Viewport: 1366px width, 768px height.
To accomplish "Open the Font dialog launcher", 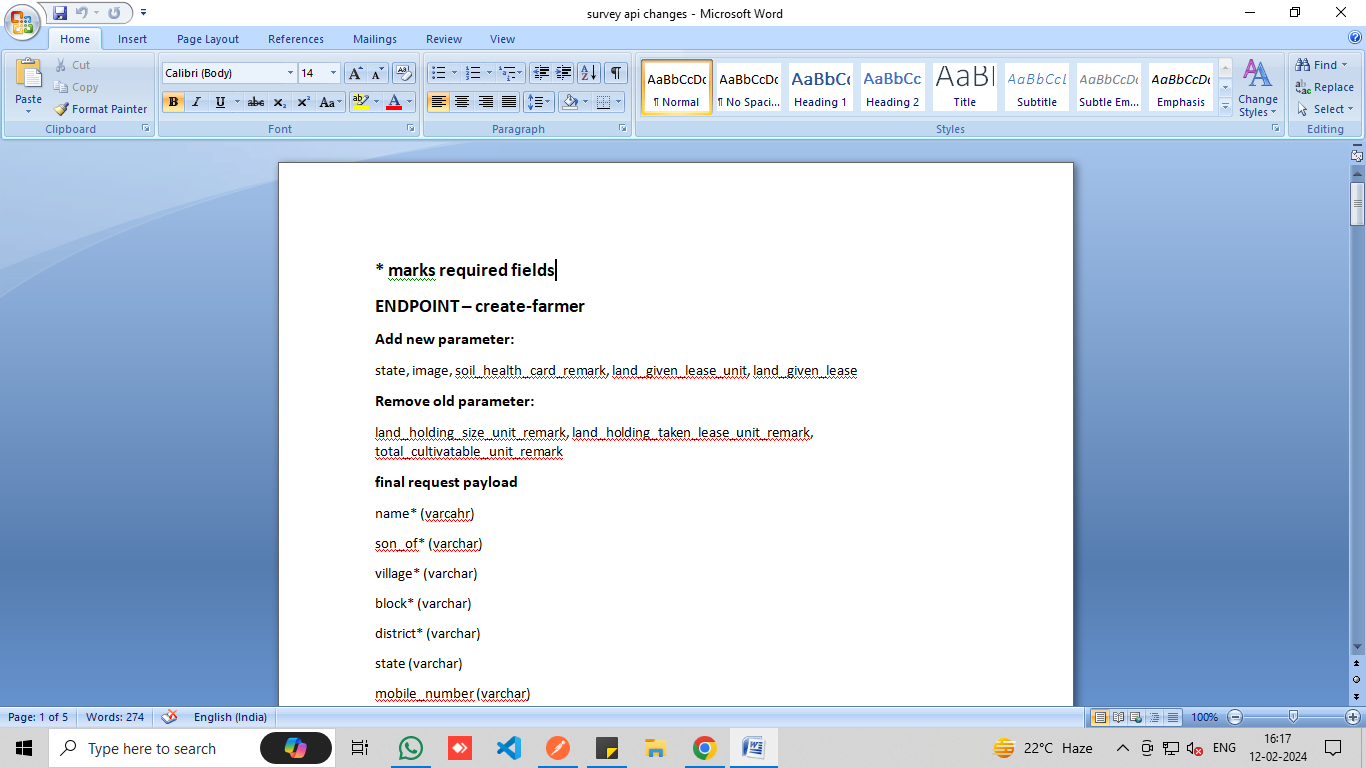I will [410, 129].
